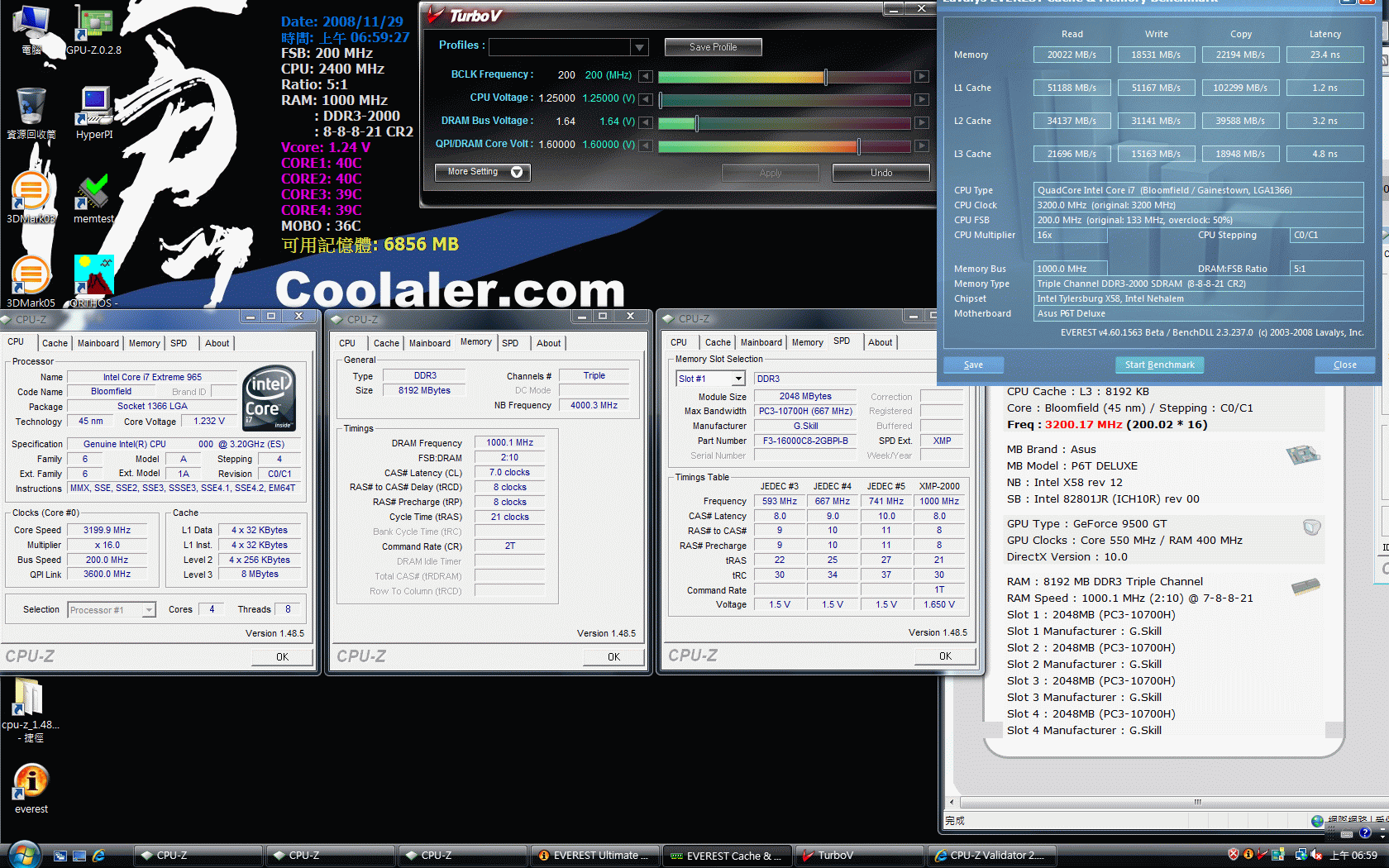The height and width of the screenshot is (868, 1389).
Task: Open Memory tab in third CPU-Z window
Action: tap(807, 342)
